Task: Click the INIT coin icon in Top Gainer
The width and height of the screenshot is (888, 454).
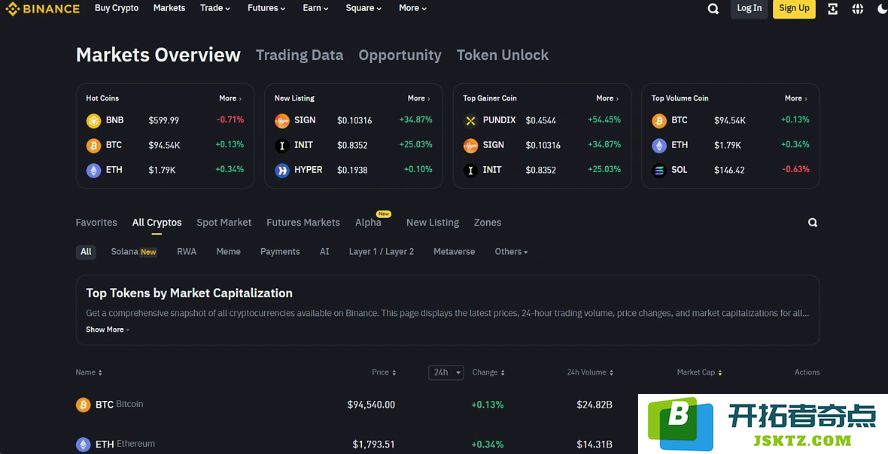Action: 471,170
